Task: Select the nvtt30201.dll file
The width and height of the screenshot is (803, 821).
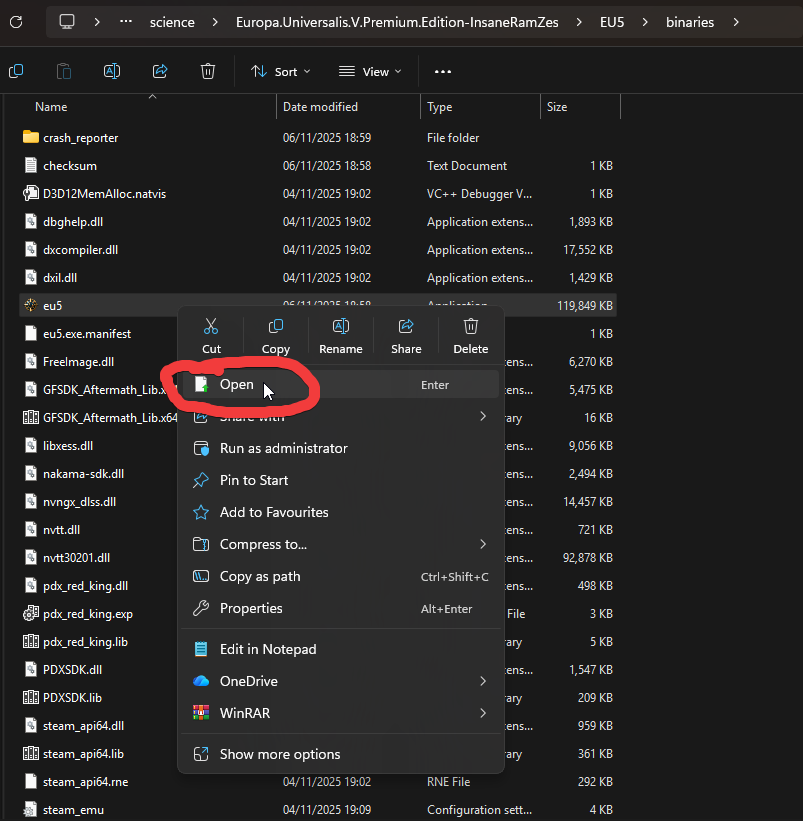Action: (x=76, y=558)
